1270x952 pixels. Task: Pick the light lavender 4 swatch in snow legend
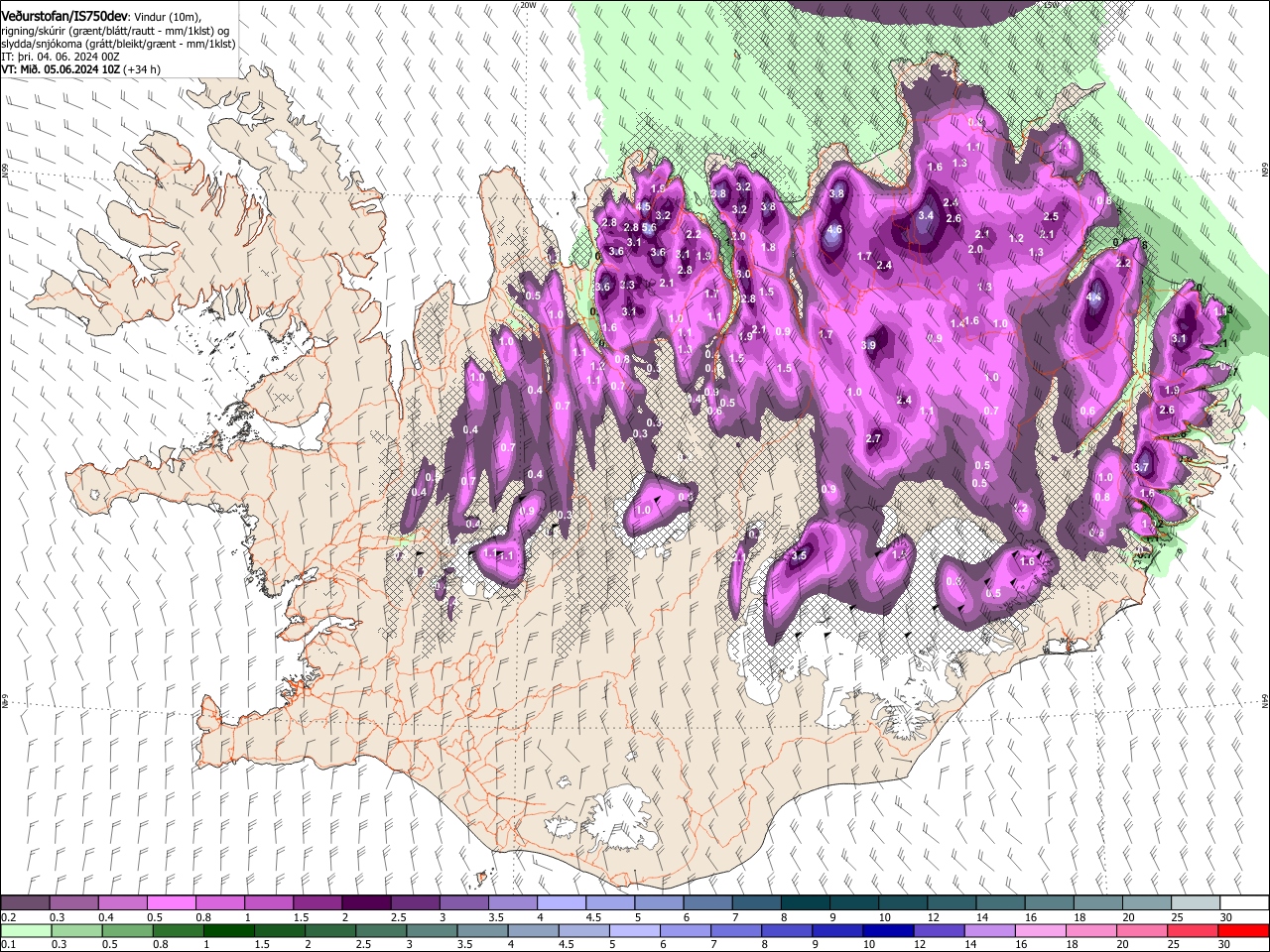[x=561, y=903]
